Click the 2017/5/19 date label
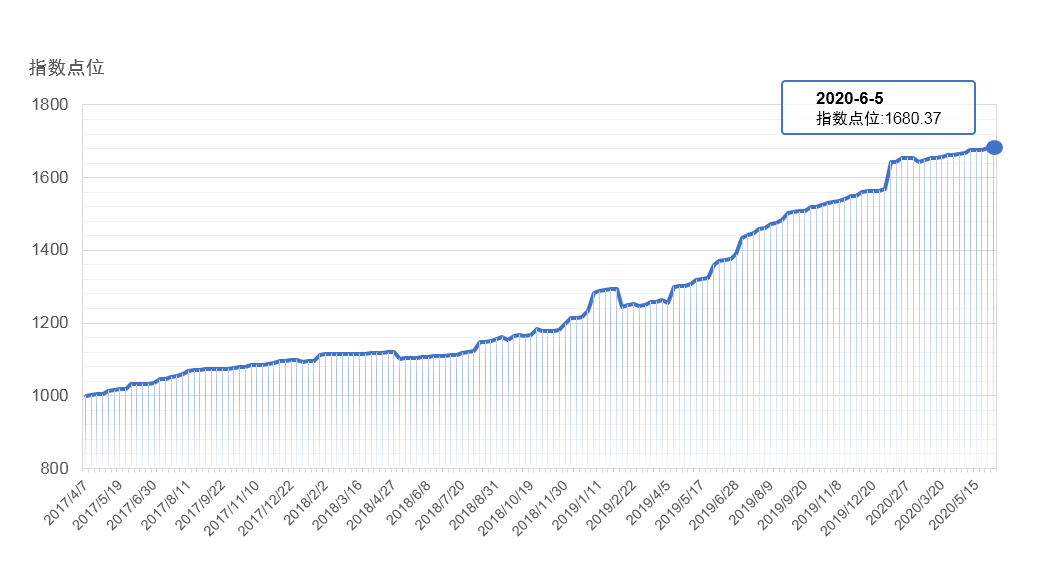 (97, 504)
